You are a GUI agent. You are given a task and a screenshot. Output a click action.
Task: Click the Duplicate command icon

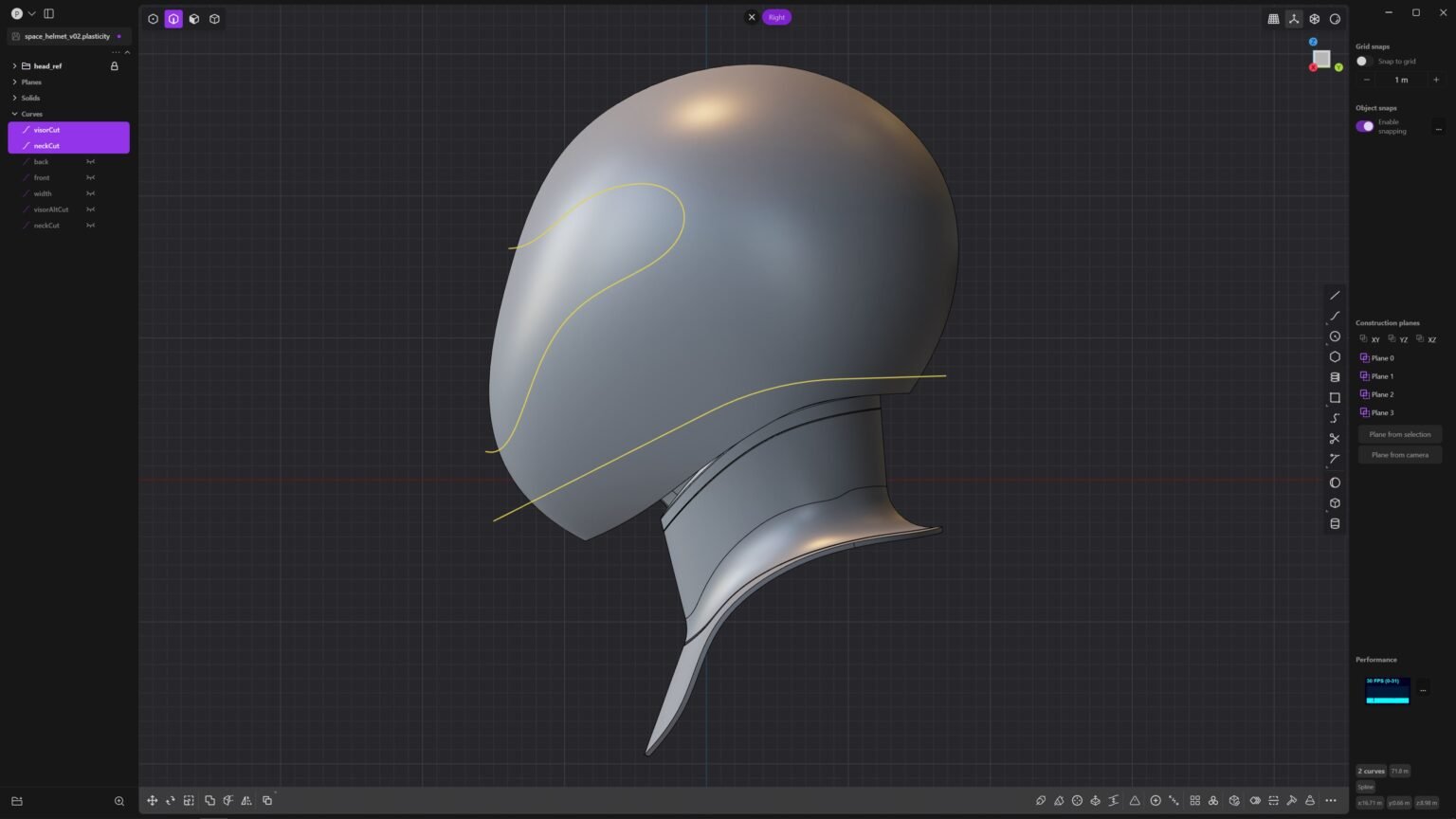[x=267, y=801]
